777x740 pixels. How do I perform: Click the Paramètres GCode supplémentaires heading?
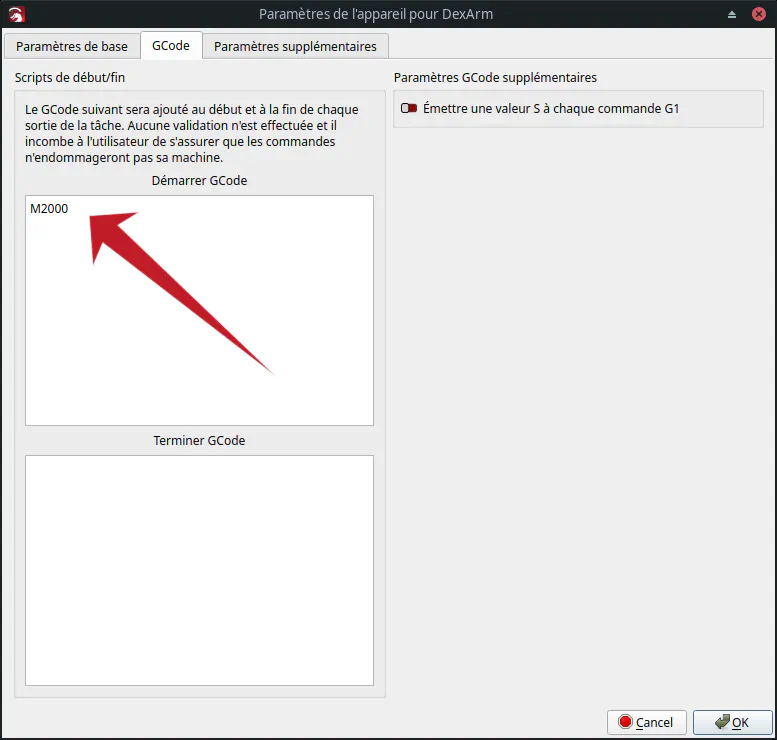click(x=495, y=78)
